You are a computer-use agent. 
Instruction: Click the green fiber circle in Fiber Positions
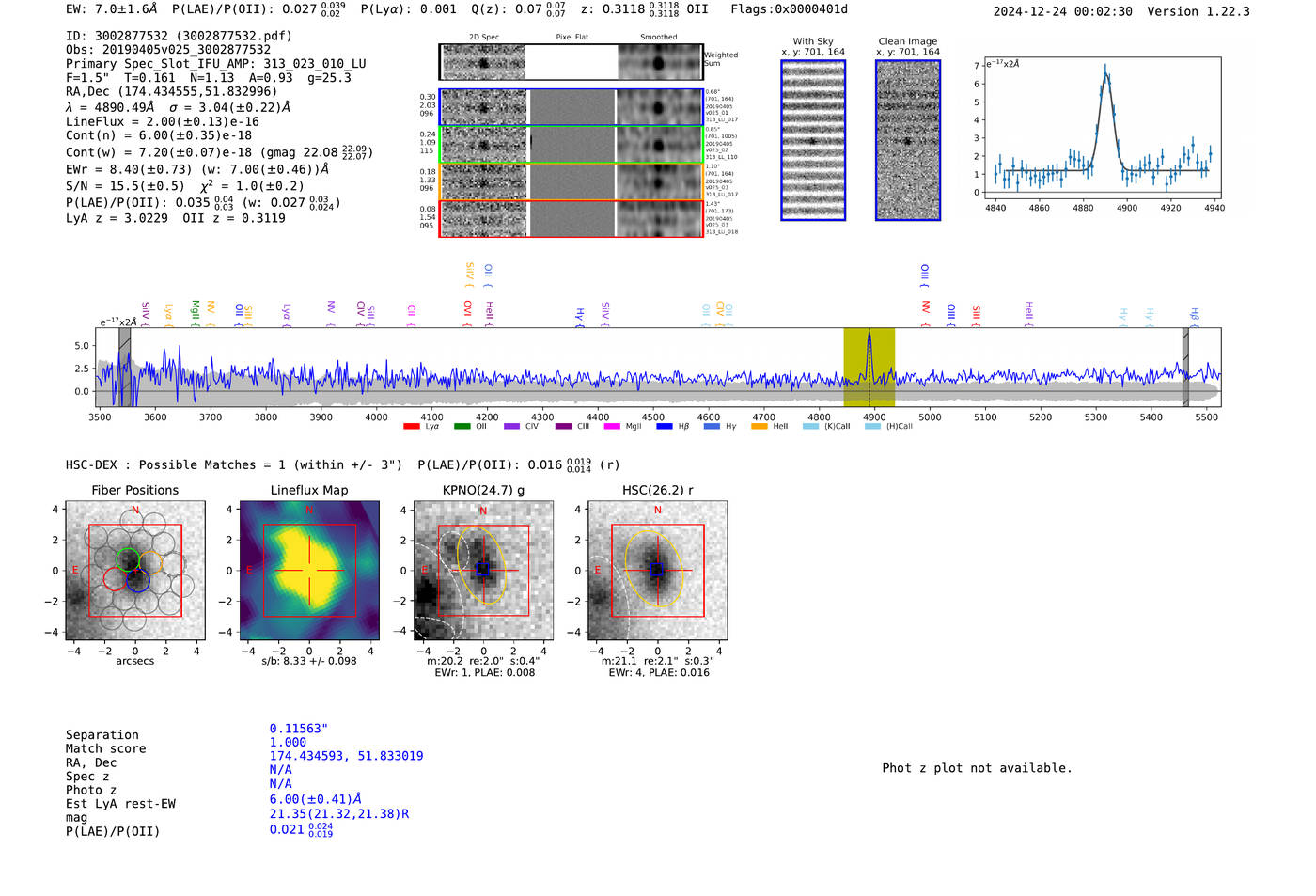128,560
